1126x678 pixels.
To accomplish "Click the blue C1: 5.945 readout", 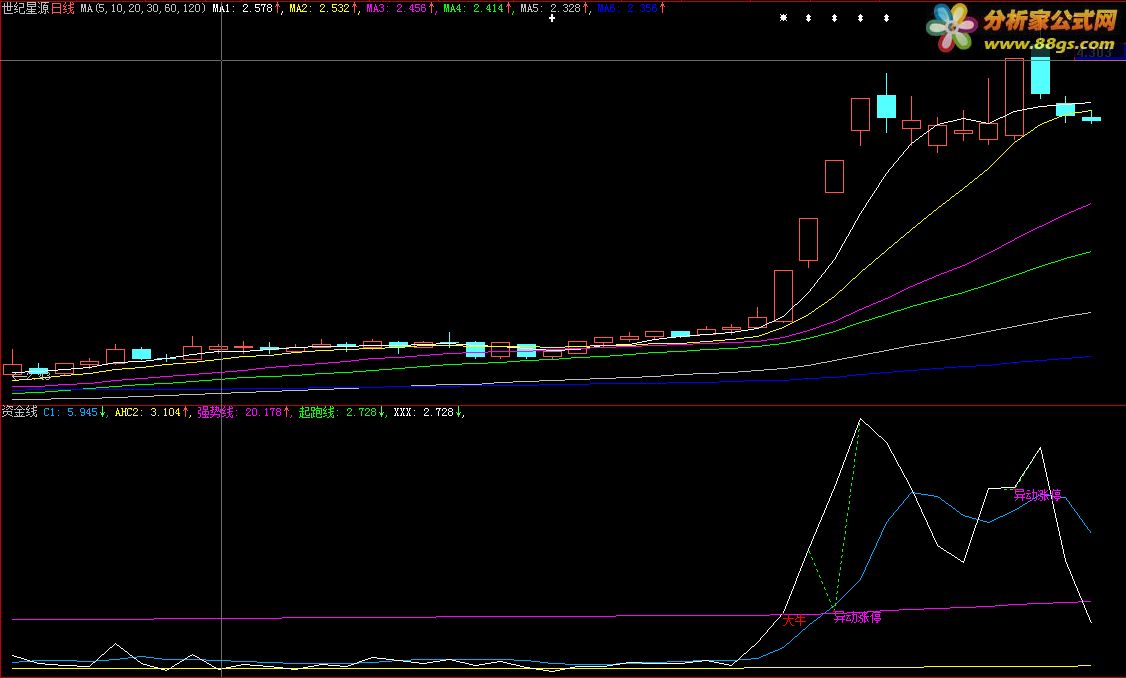I will (70, 412).
